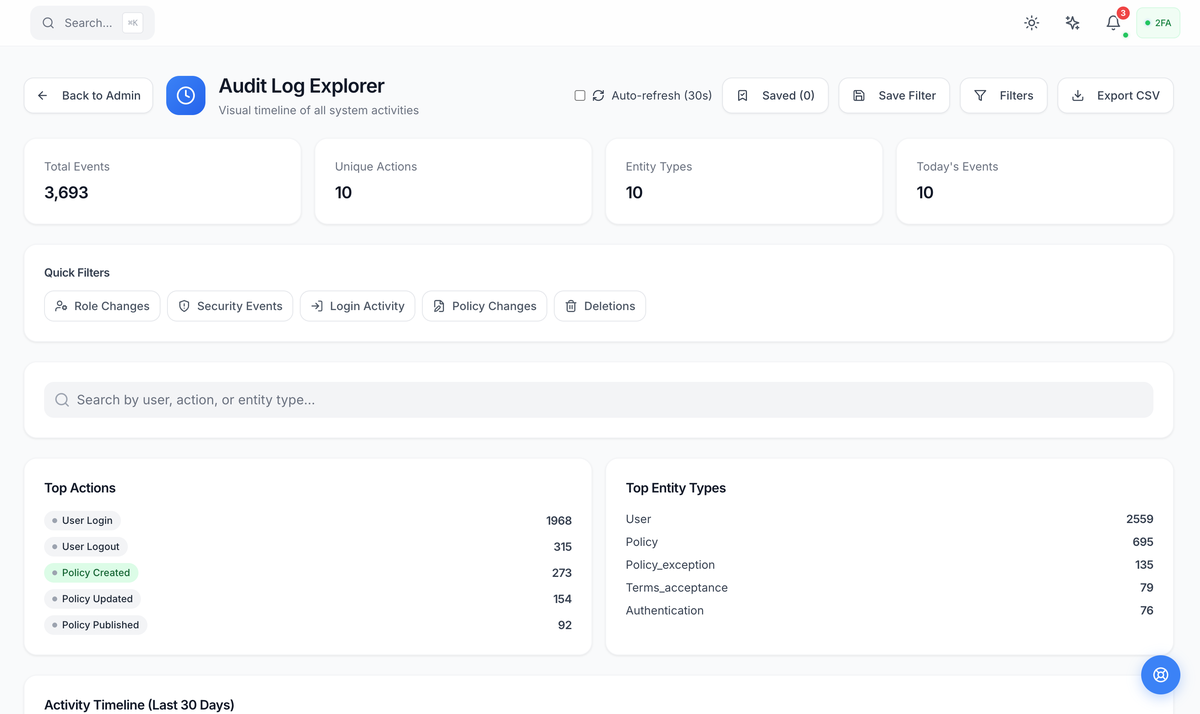Image resolution: width=1200 pixels, height=714 pixels.
Task: Click the magnifier in the top search bar
Action: (x=47, y=22)
